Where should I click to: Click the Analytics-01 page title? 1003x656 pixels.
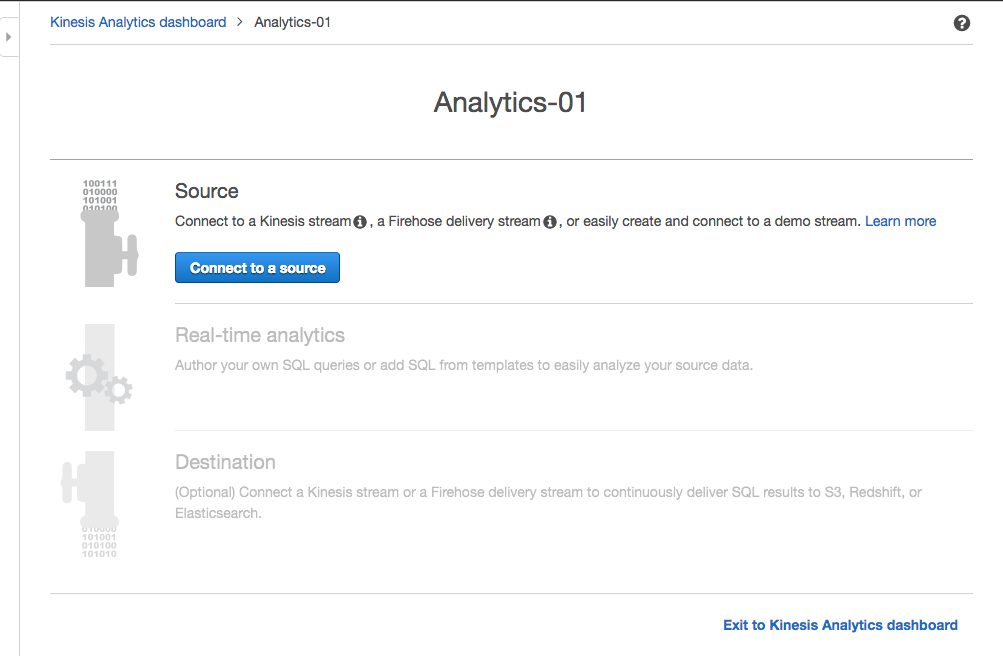510,102
